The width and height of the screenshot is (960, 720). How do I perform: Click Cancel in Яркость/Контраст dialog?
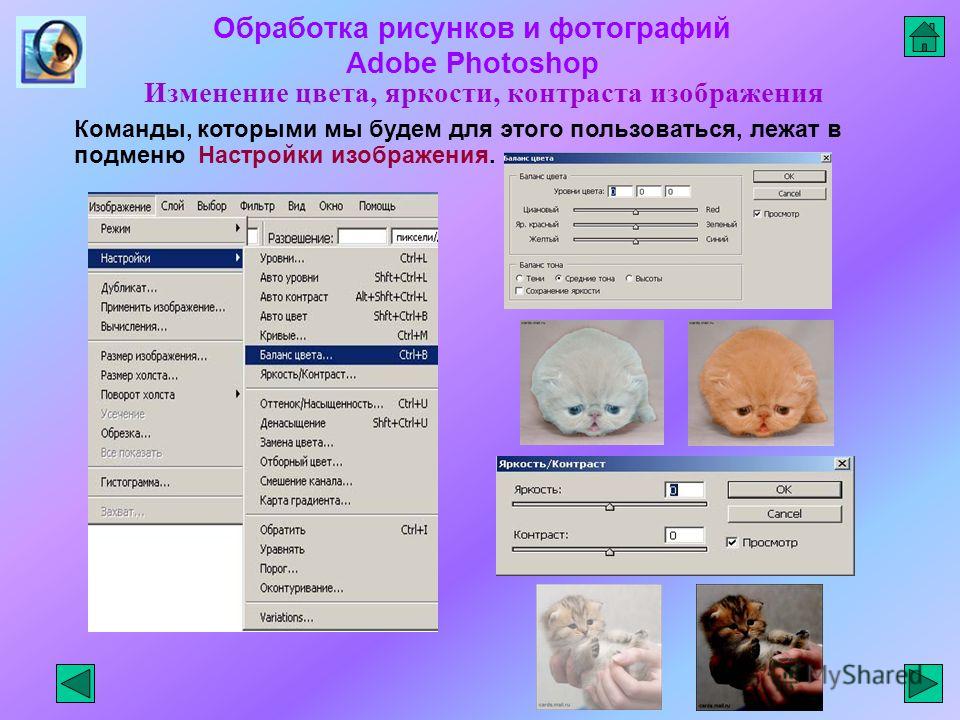pyautogui.click(x=784, y=514)
